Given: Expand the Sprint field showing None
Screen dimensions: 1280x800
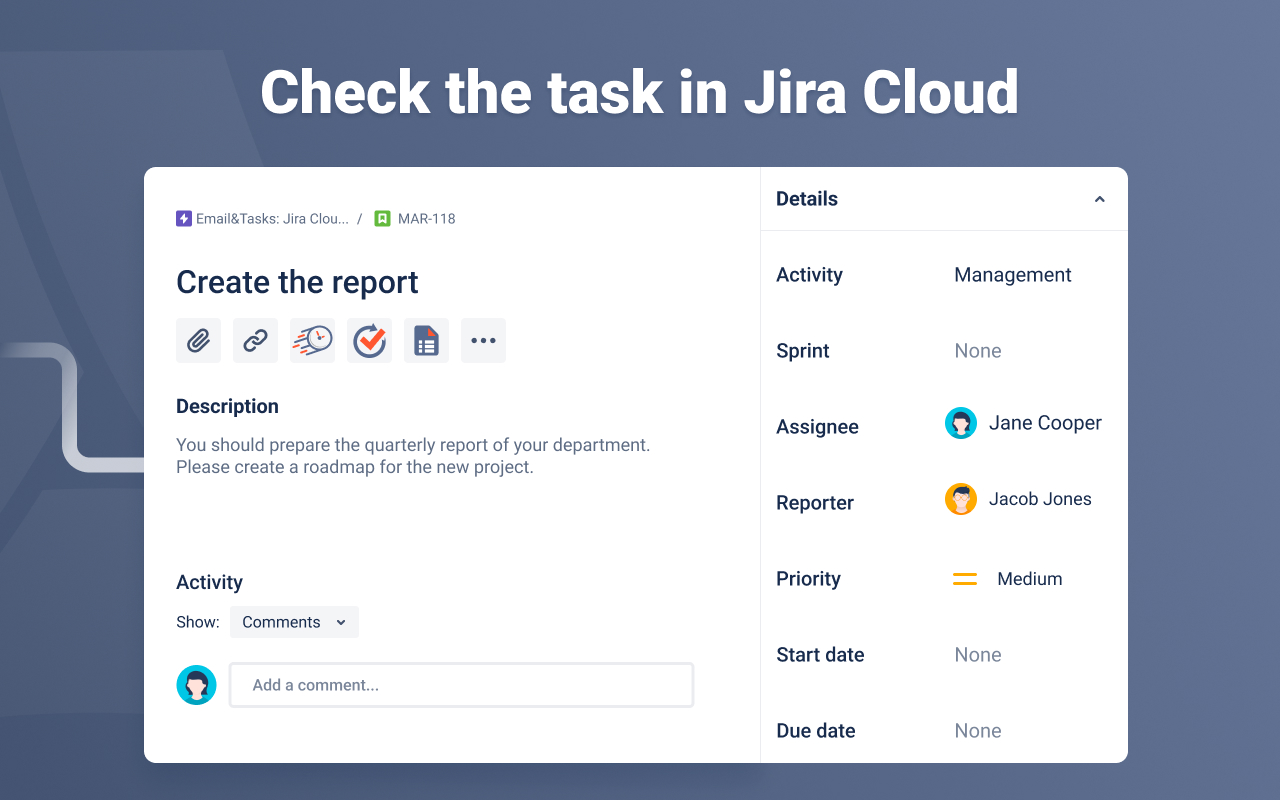Looking at the screenshot, I should (977, 350).
